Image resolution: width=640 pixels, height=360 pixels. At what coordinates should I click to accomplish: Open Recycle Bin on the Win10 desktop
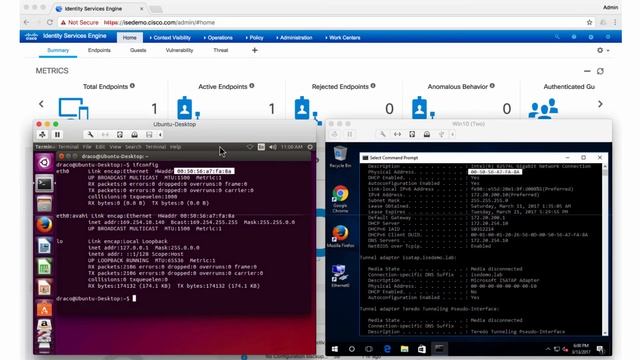tap(340, 157)
